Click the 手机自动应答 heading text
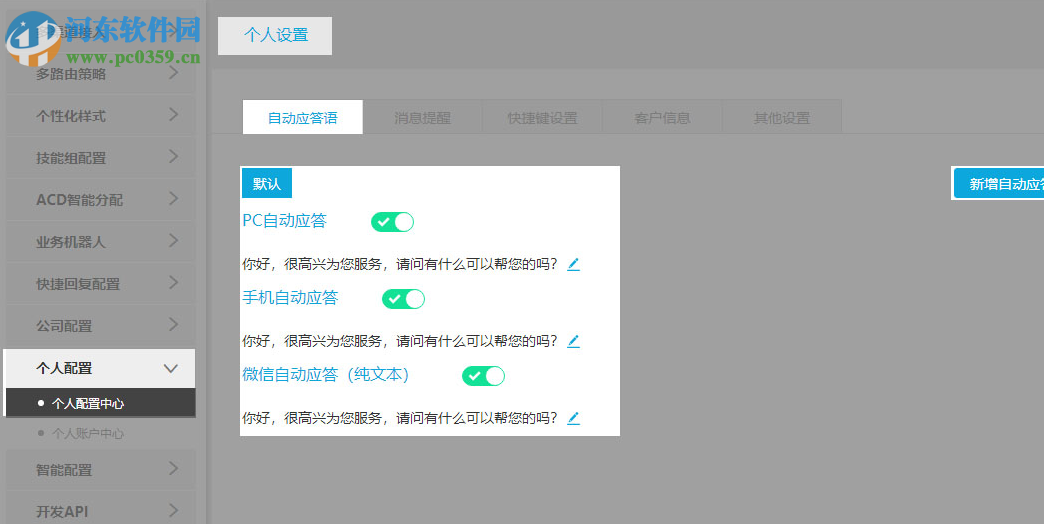The height and width of the screenshot is (524, 1044). (290, 298)
